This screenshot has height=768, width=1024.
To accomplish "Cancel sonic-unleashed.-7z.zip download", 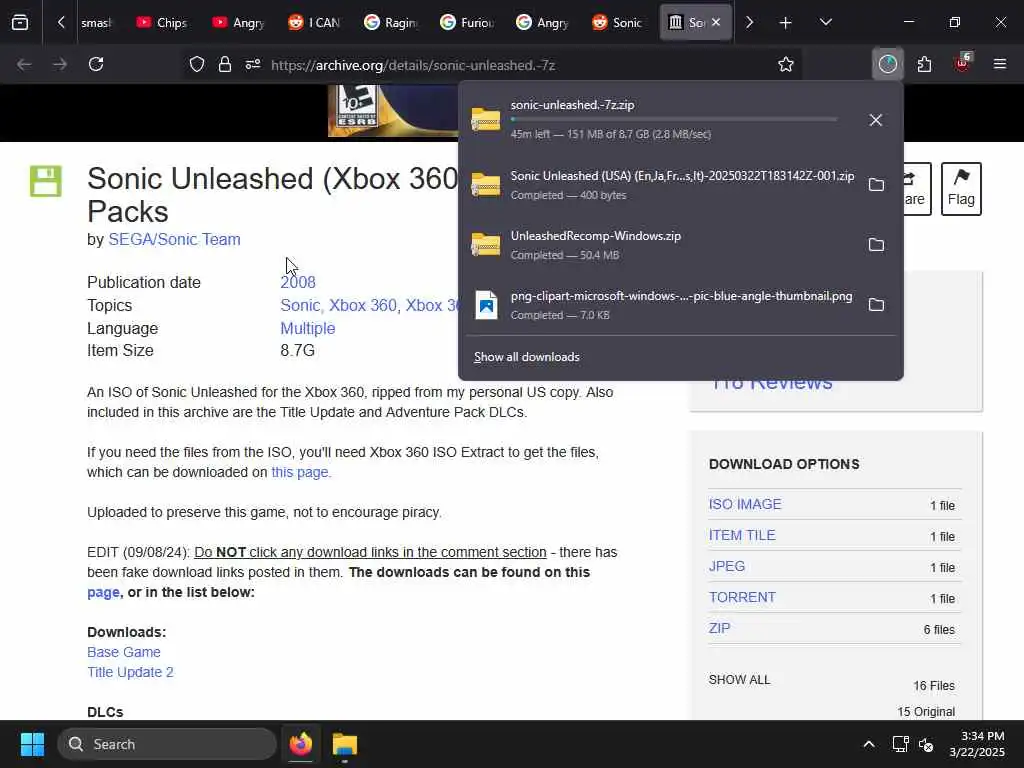I will [x=876, y=120].
